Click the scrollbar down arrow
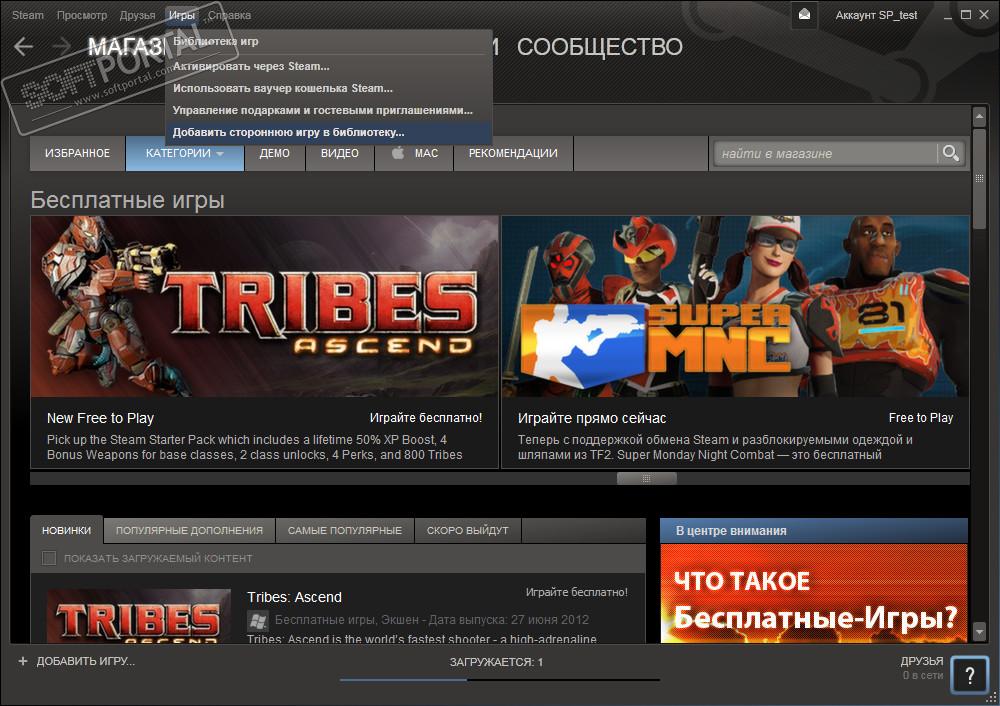Viewport: 1000px width, 706px height. tap(980, 632)
